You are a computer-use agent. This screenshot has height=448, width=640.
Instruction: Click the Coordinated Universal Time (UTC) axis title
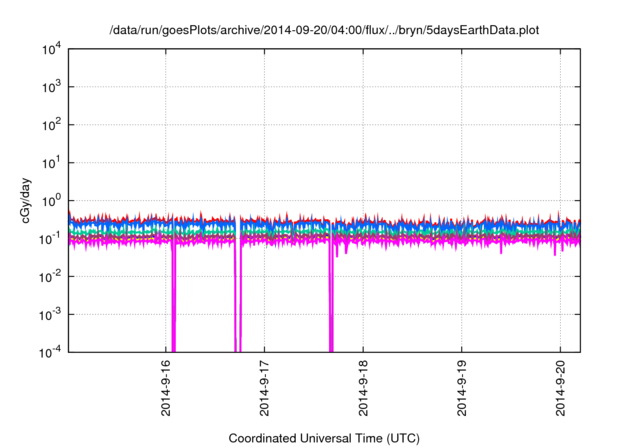[x=324, y=439]
